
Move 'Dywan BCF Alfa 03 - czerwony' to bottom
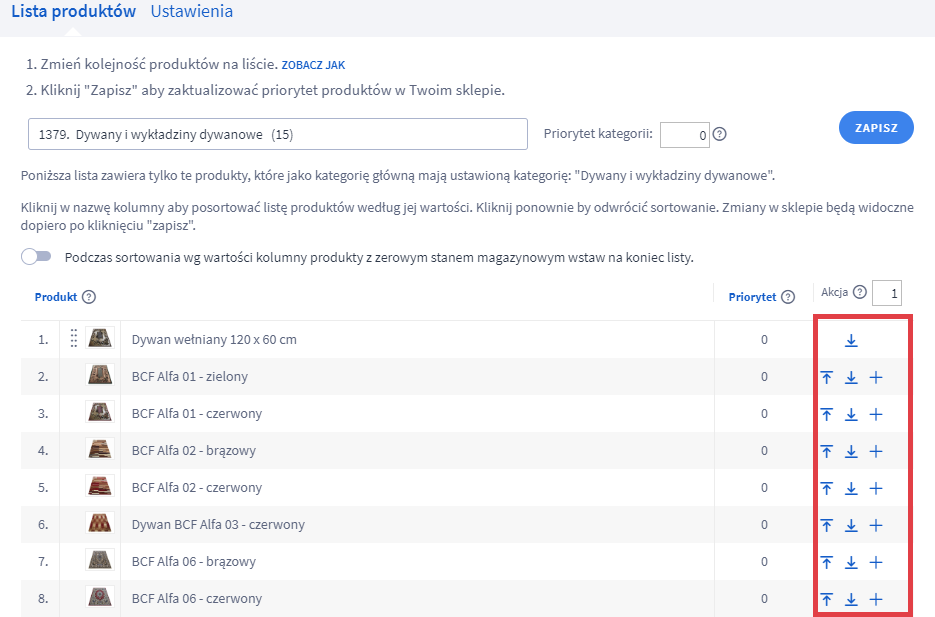pyautogui.click(x=851, y=525)
